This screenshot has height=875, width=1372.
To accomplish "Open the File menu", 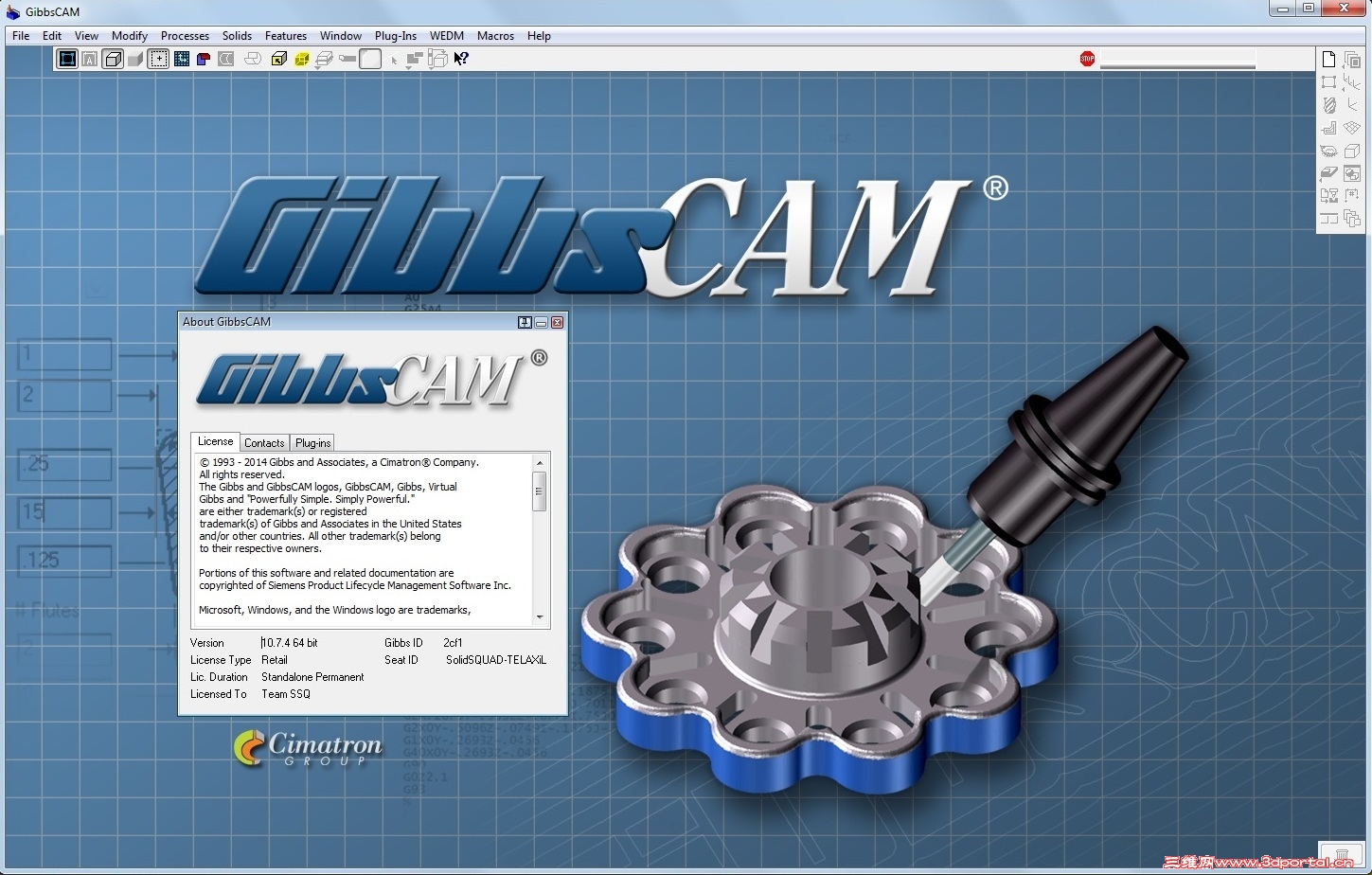I will pyautogui.click(x=21, y=36).
